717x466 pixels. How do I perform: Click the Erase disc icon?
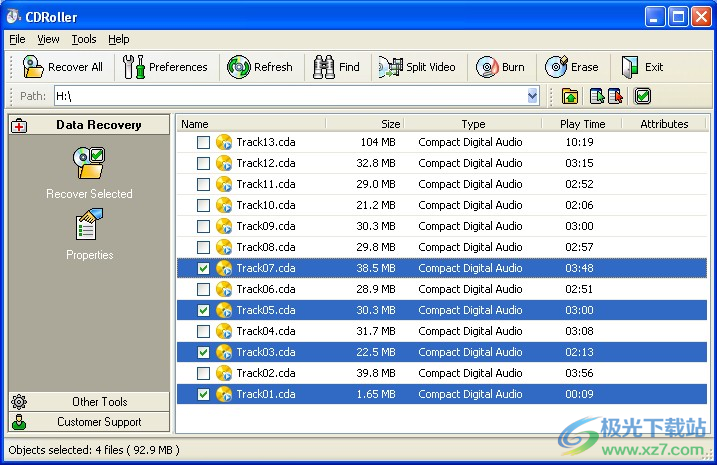(556, 67)
